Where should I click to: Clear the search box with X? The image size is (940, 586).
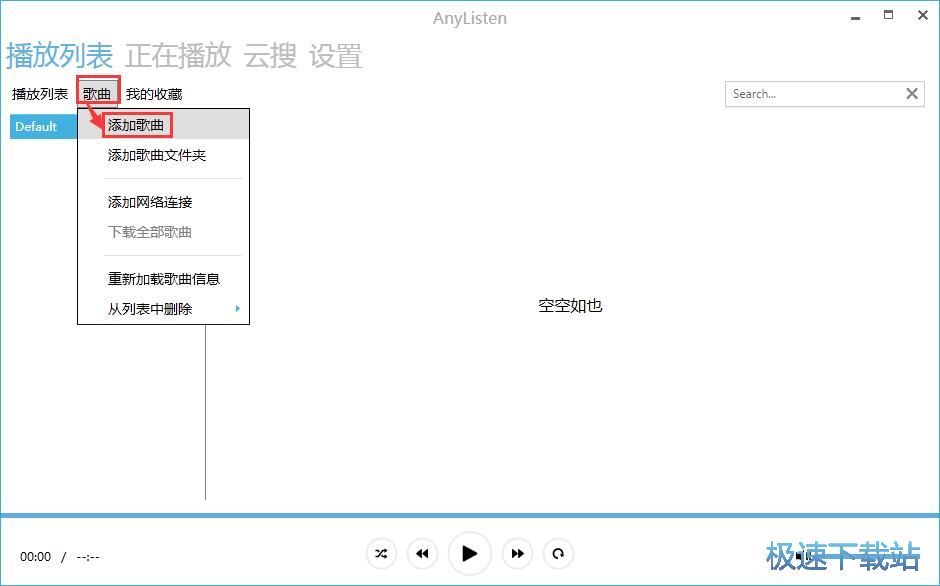[912, 94]
